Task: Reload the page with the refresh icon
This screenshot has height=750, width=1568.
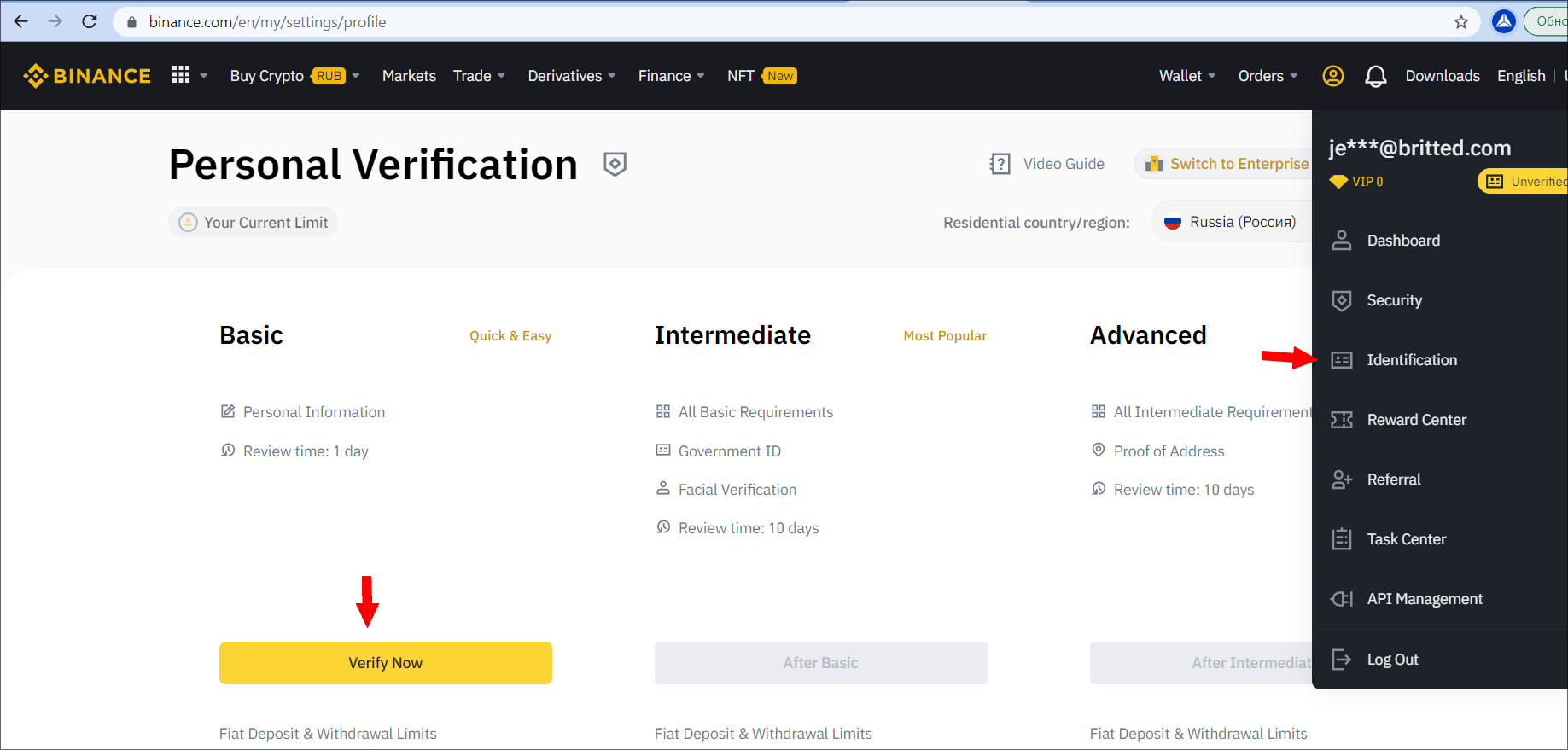Action: (x=90, y=21)
